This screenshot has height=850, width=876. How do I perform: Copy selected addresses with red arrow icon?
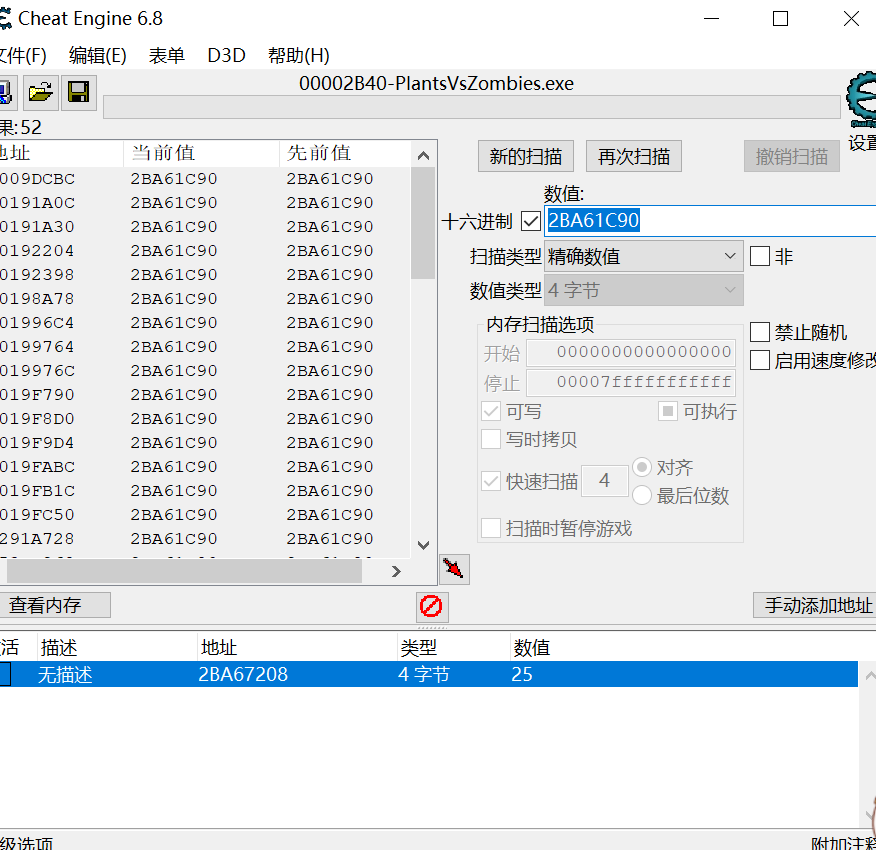point(454,569)
